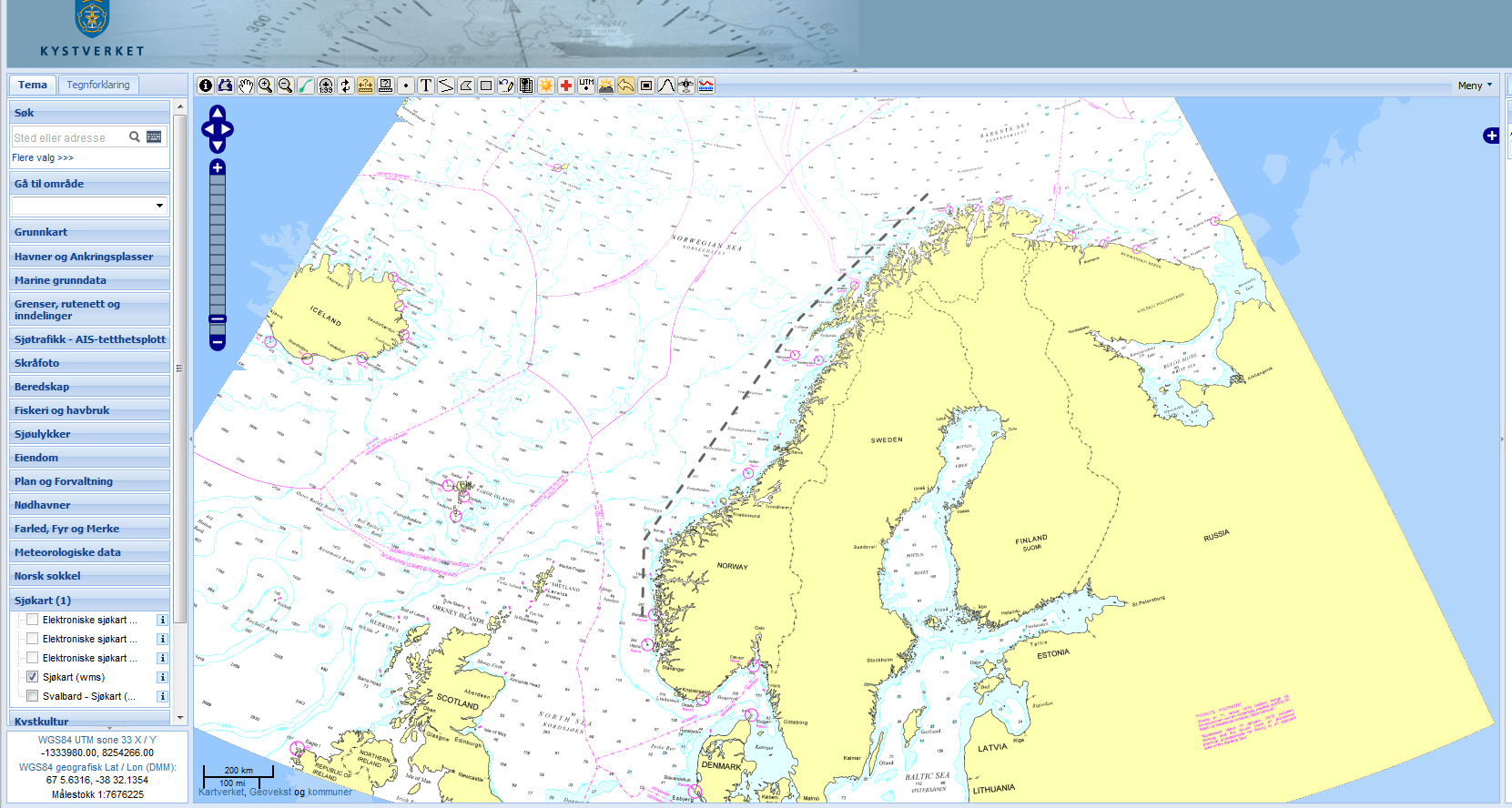Screen dimensions: 1512x808
Task: Pan the map down with arrow control
Action: [x=218, y=146]
